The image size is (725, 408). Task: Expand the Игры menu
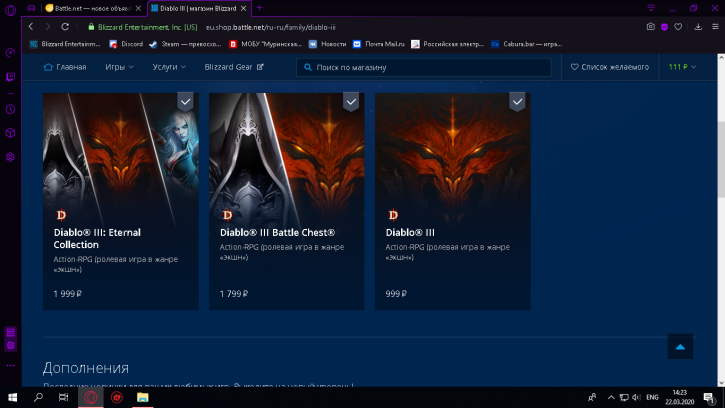pos(119,67)
